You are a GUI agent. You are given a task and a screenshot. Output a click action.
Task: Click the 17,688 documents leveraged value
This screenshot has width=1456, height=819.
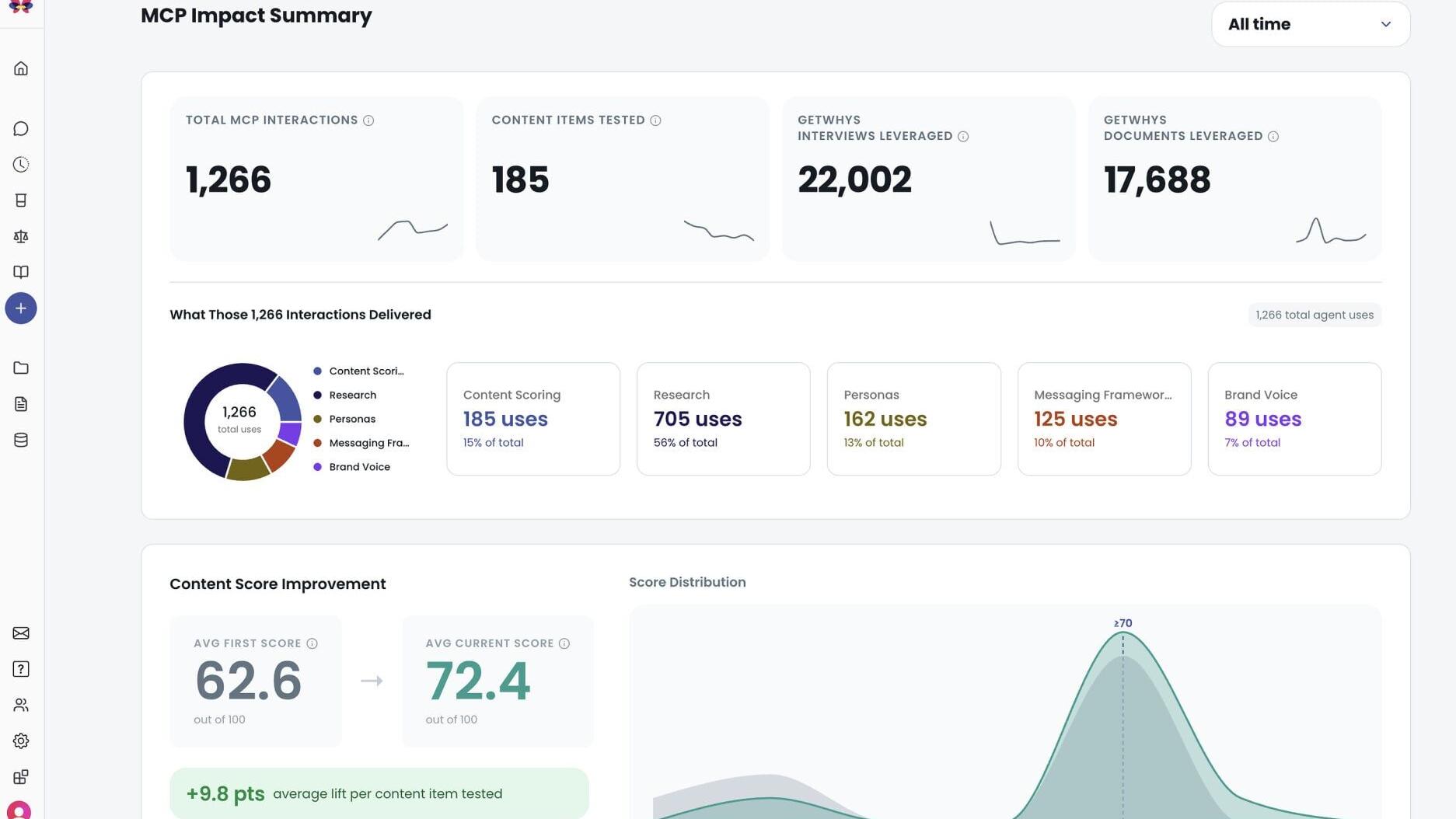click(x=1157, y=179)
